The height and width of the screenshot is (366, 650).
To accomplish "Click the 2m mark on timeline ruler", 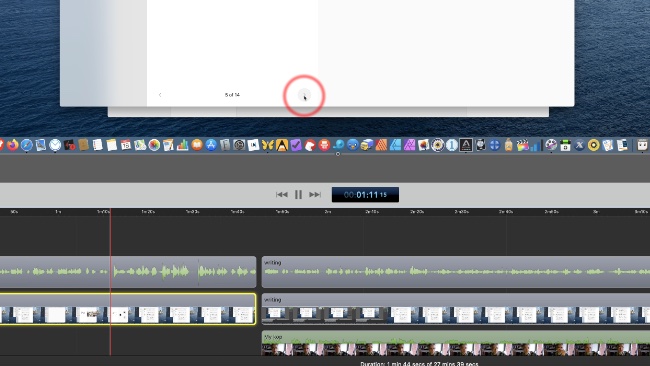I will [x=327, y=212].
